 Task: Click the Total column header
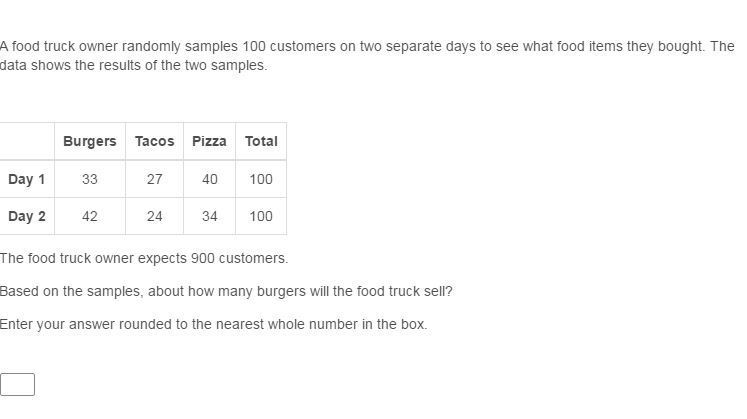261,141
